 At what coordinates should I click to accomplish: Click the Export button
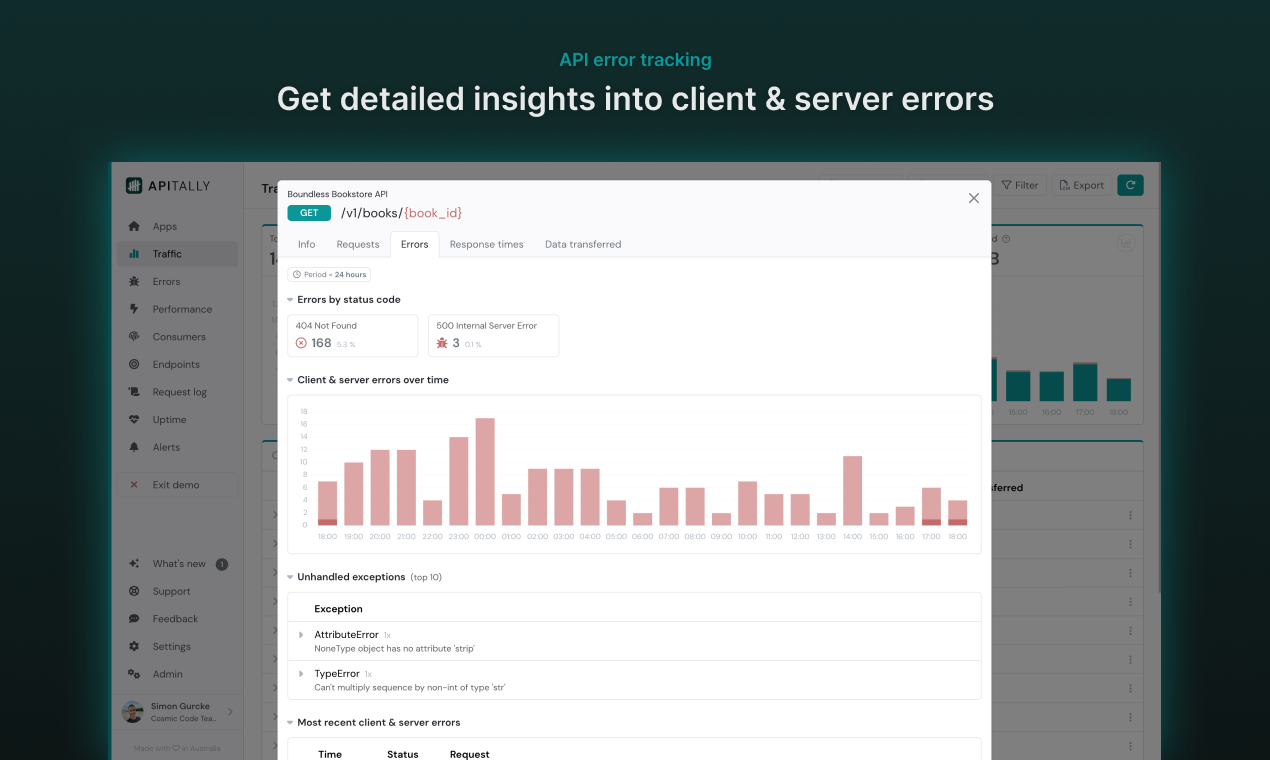pyautogui.click(x=1081, y=185)
